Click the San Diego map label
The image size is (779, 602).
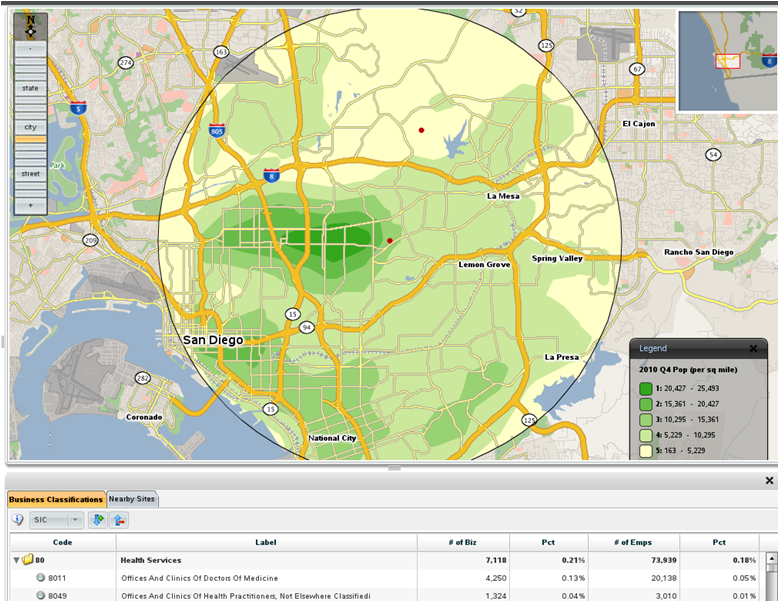[213, 340]
